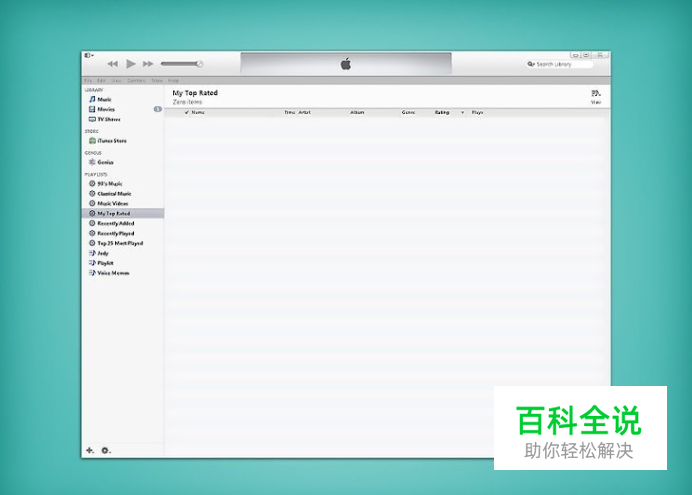This screenshot has width=692, height=495.
Task: Click the Apple logo status display
Action: (346, 64)
